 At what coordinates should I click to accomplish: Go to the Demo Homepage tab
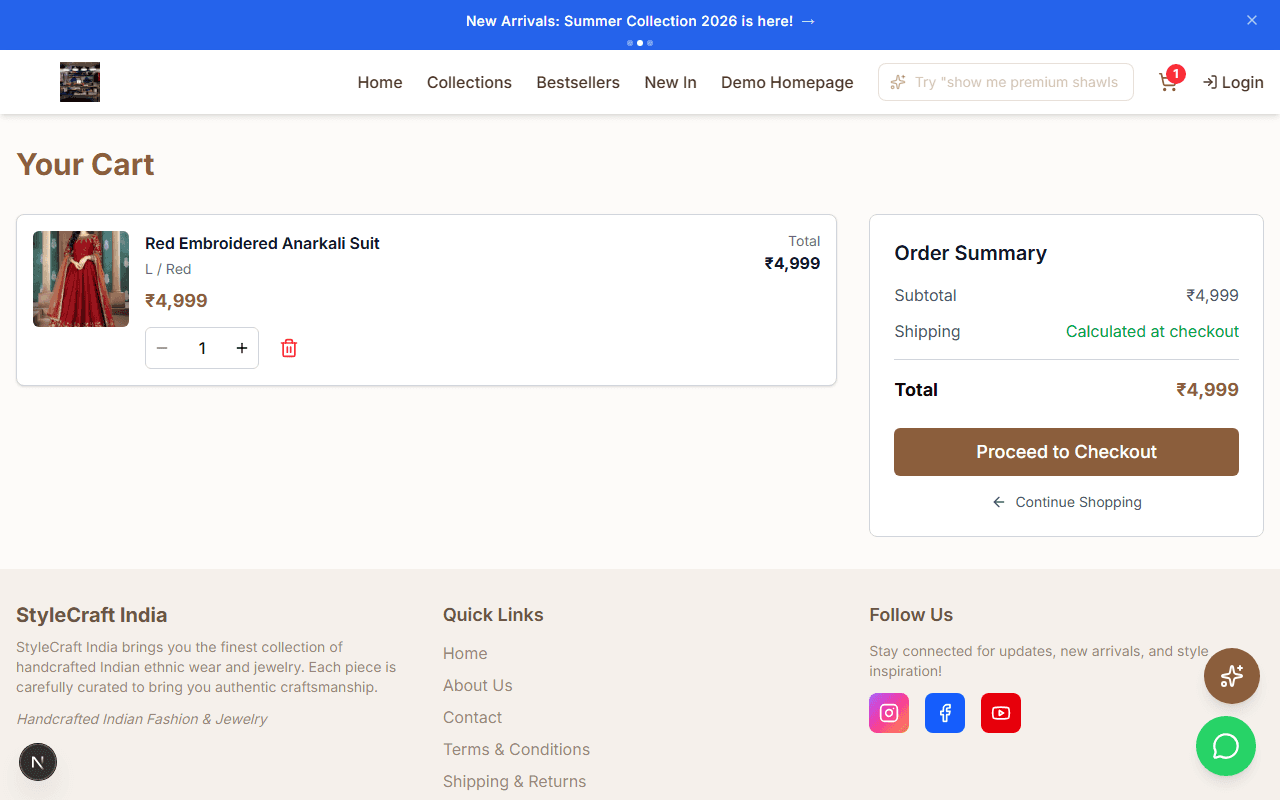click(787, 82)
